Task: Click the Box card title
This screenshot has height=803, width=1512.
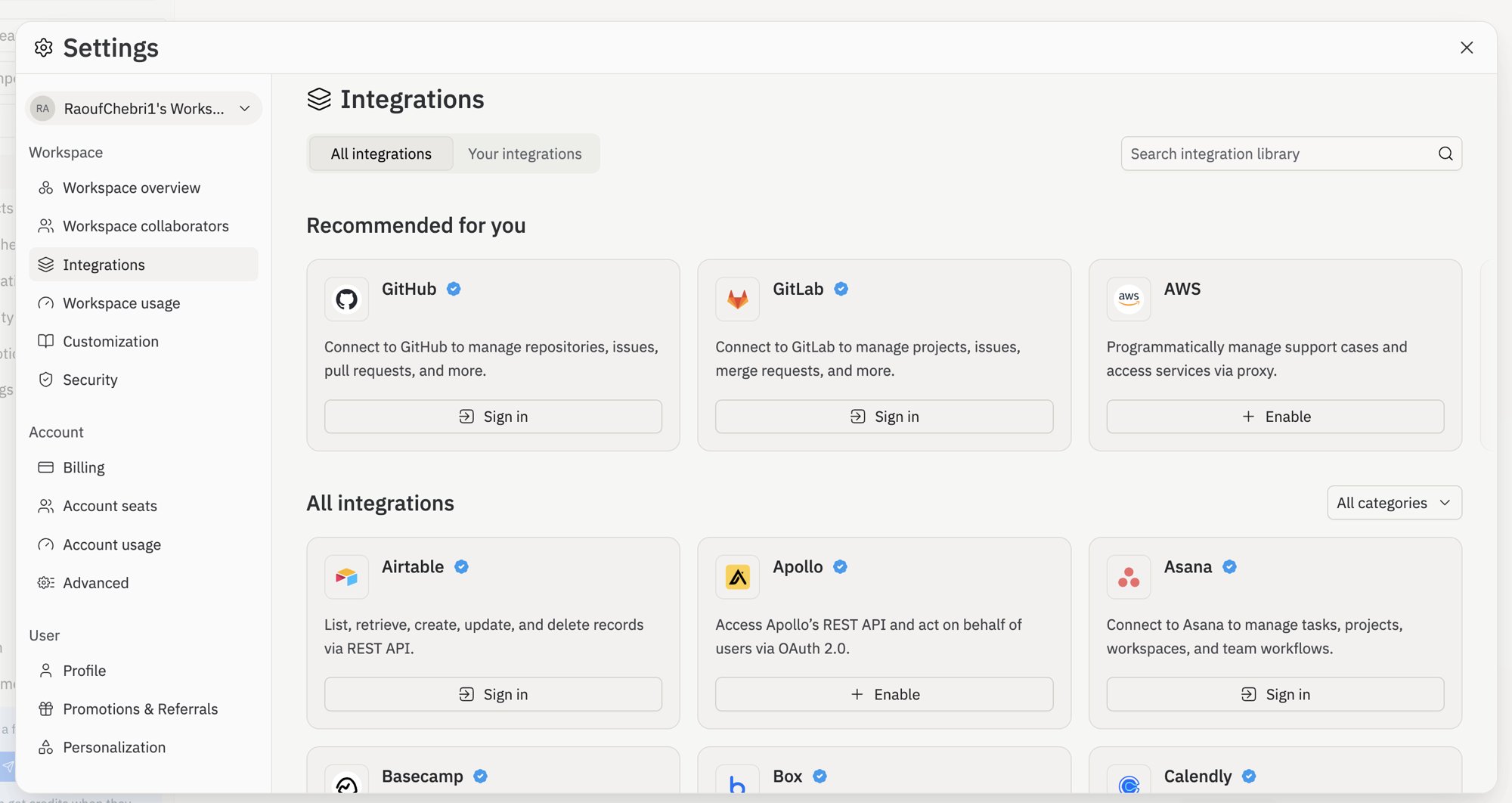Action: point(788,776)
